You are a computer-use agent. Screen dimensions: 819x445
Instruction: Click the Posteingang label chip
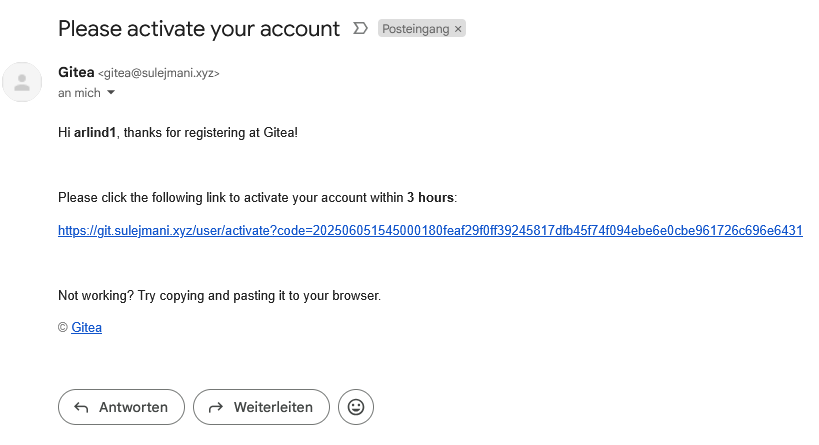tap(415, 30)
